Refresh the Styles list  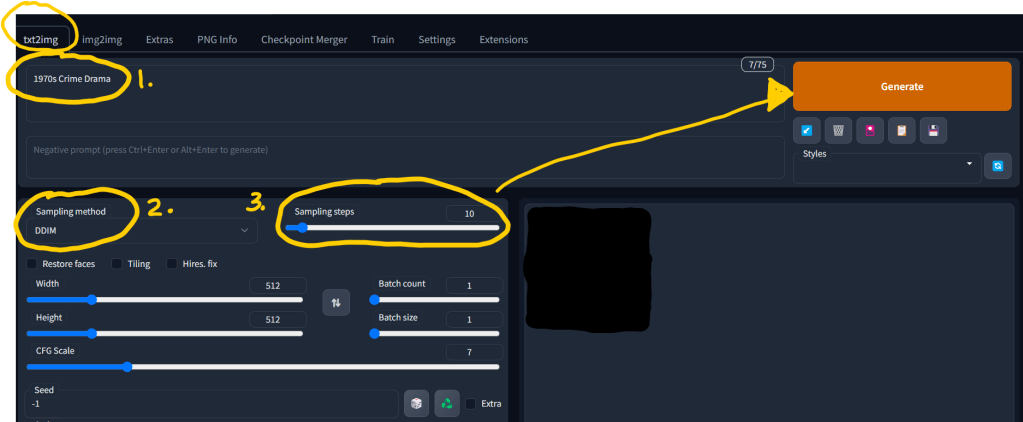point(997,166)
